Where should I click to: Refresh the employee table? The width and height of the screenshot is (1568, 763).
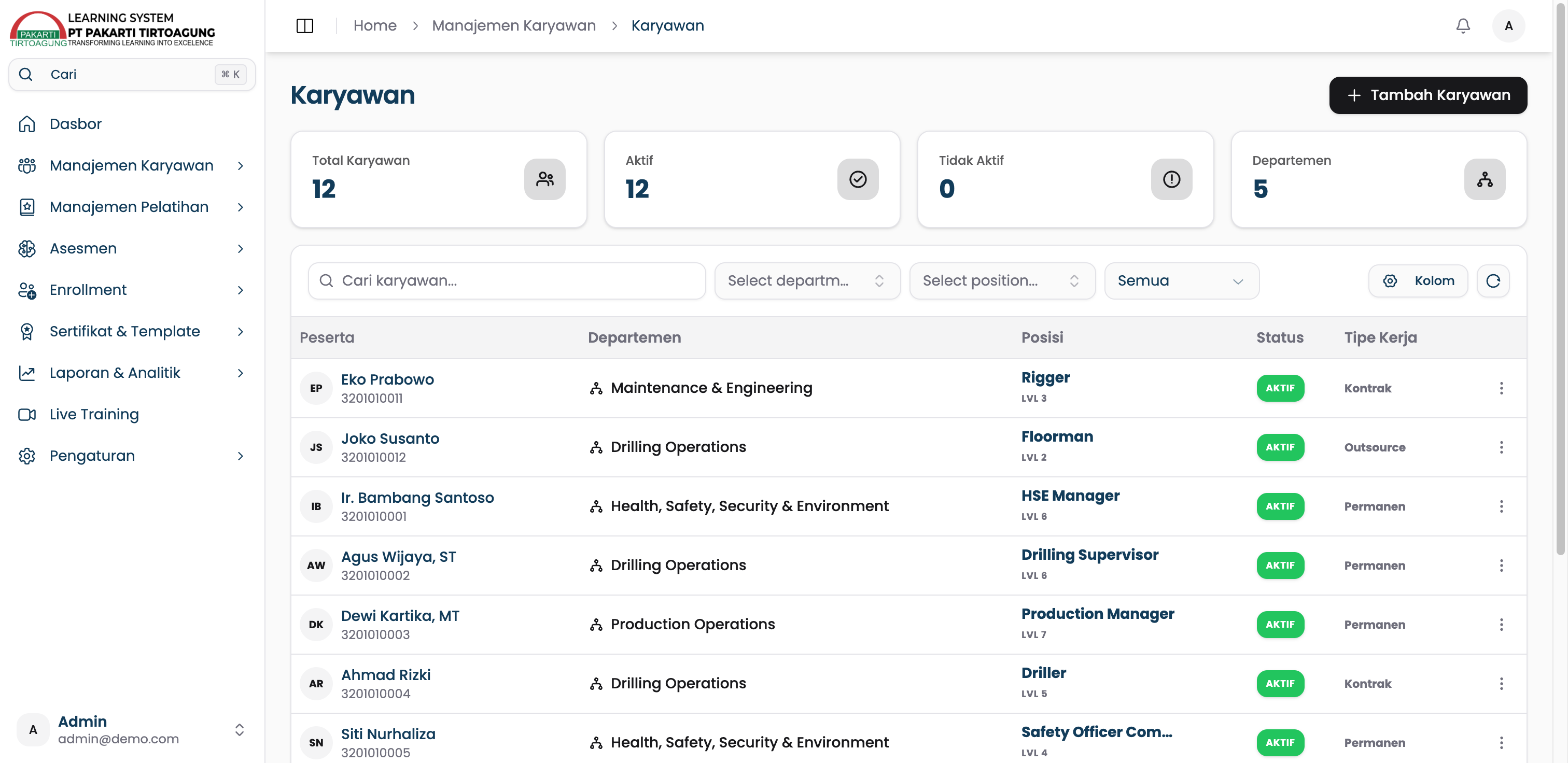(1492, 280)
